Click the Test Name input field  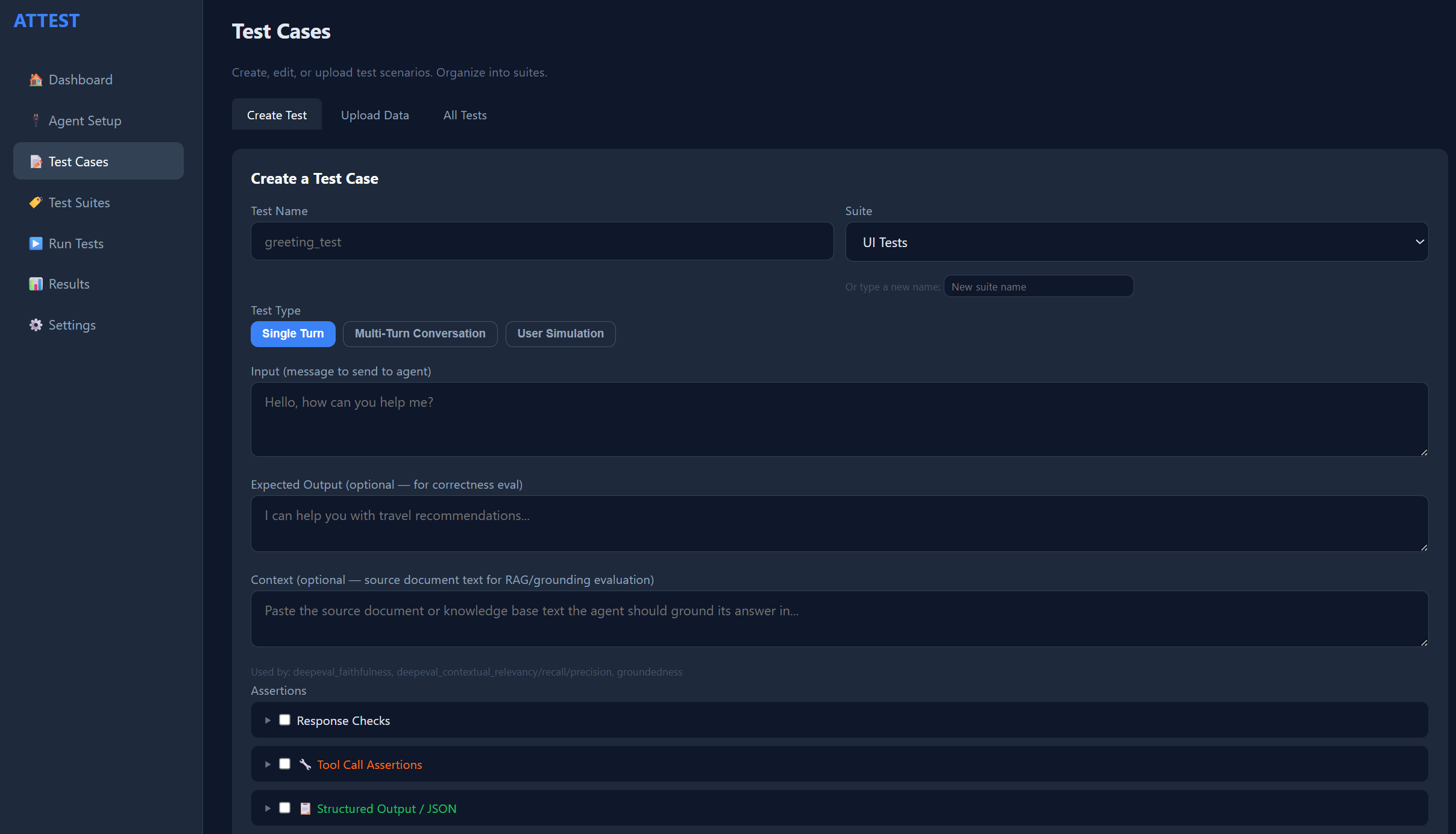542,242
